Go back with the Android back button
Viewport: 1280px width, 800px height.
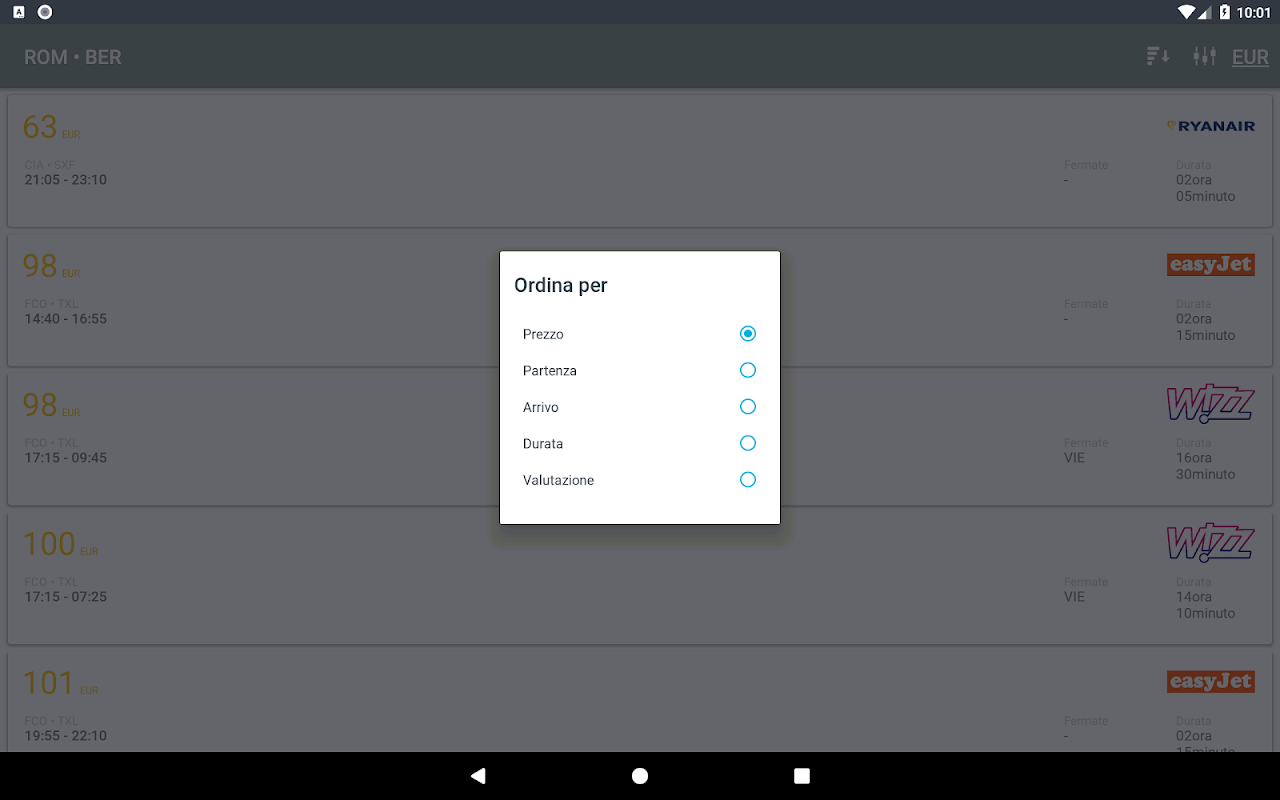(478, 776)
